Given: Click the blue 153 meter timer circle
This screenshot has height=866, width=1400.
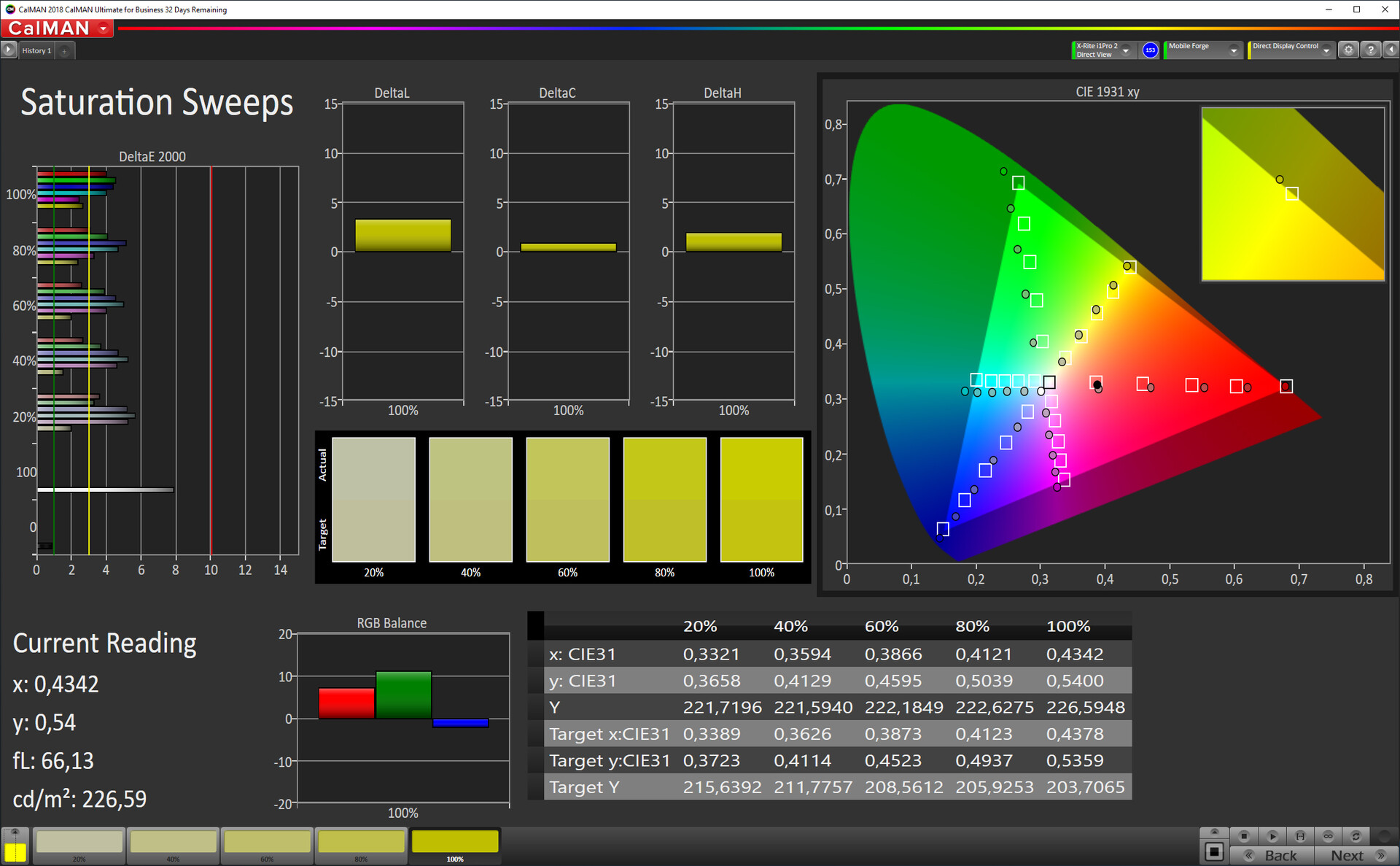Looking at the screenshot, I should pos(1150,50).
